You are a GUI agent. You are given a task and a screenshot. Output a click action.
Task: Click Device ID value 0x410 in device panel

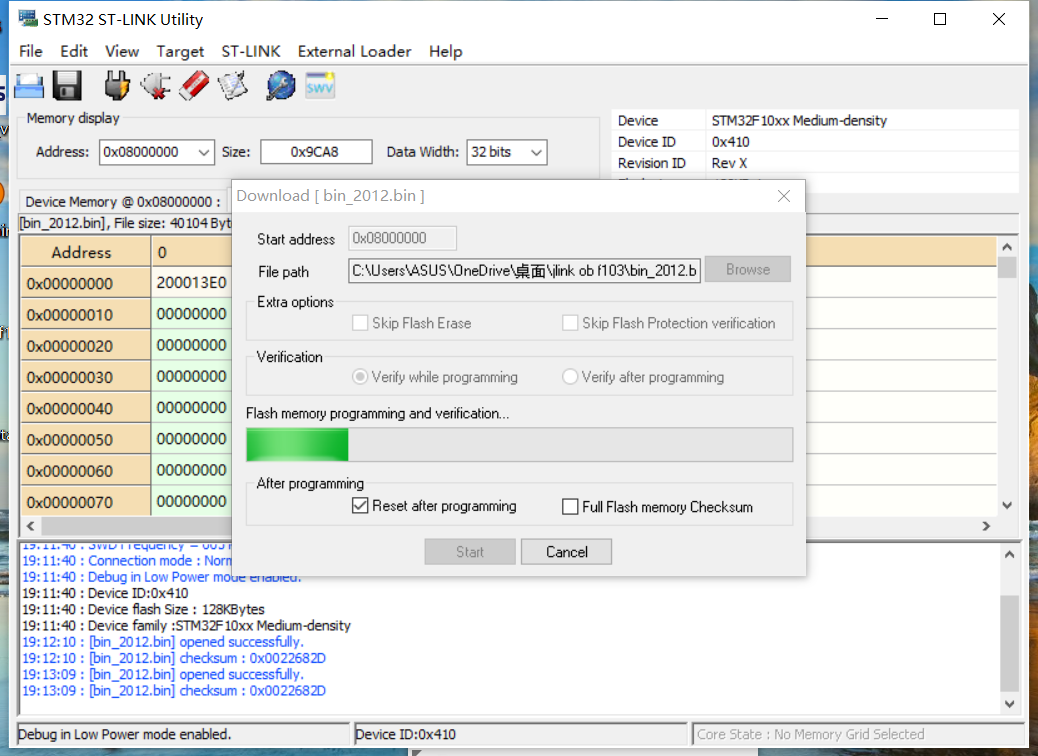[x=731, y=142]
